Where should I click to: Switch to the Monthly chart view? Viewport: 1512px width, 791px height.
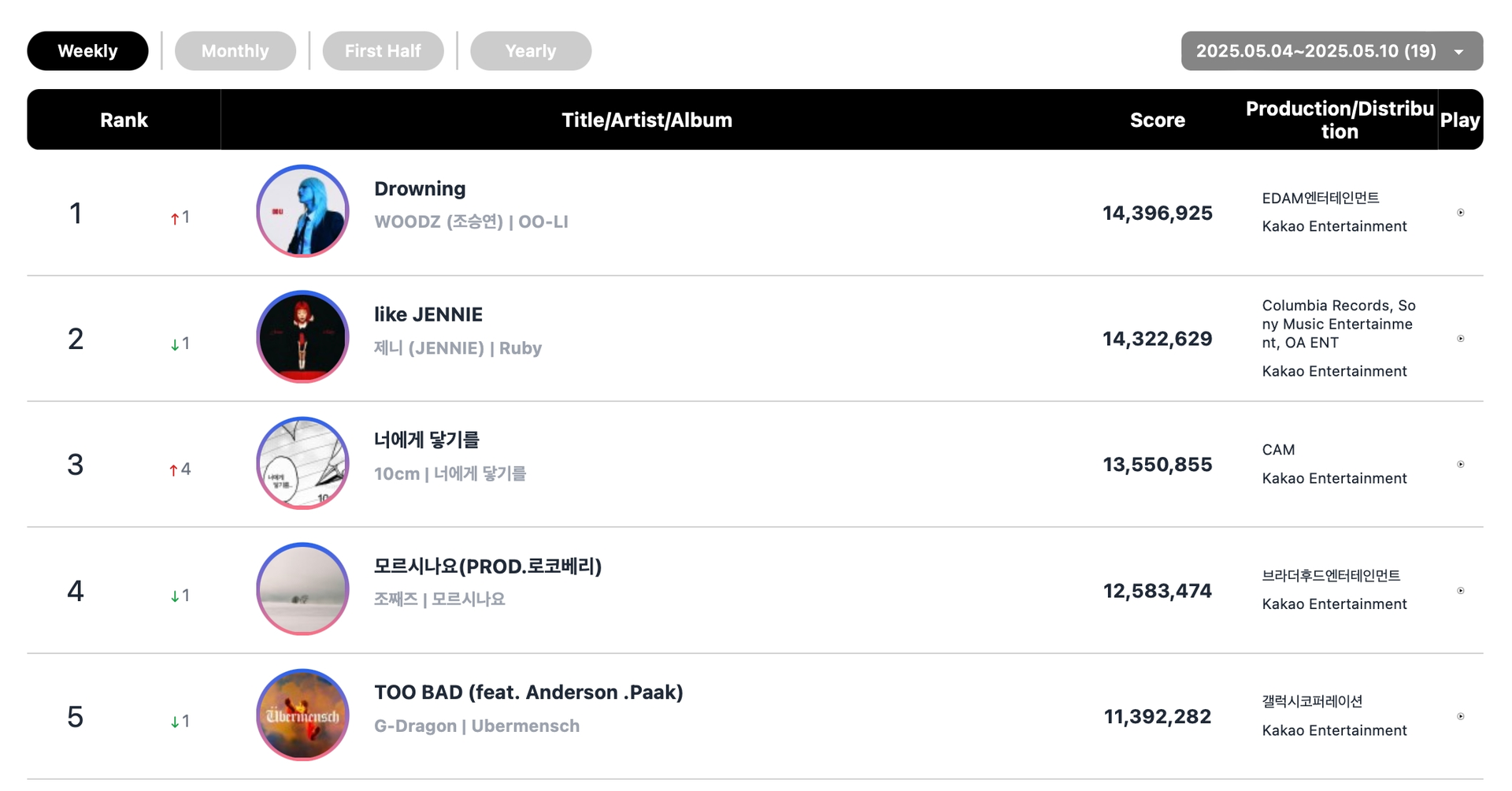pyautogui.click(x=235, y=50)
